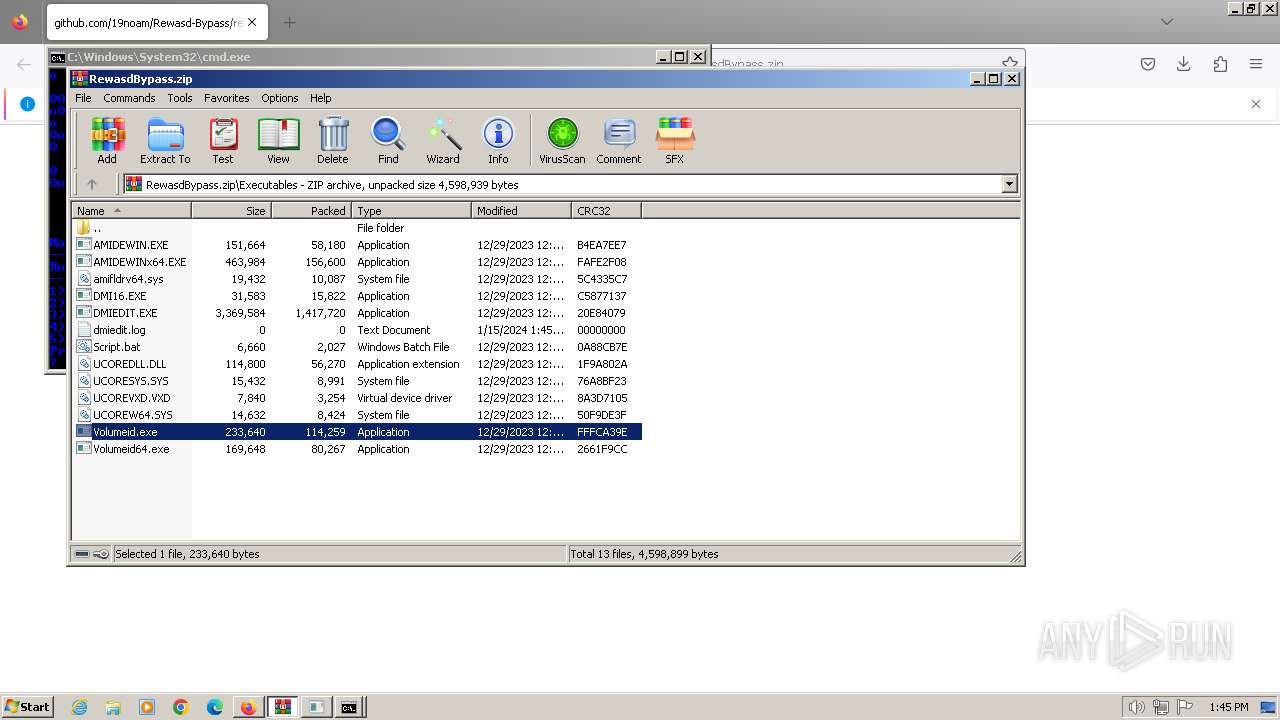Launch Microsoft Edge from the taskbar
The width and height of the screenshot is (1280, 720).
tap(215, 707)
